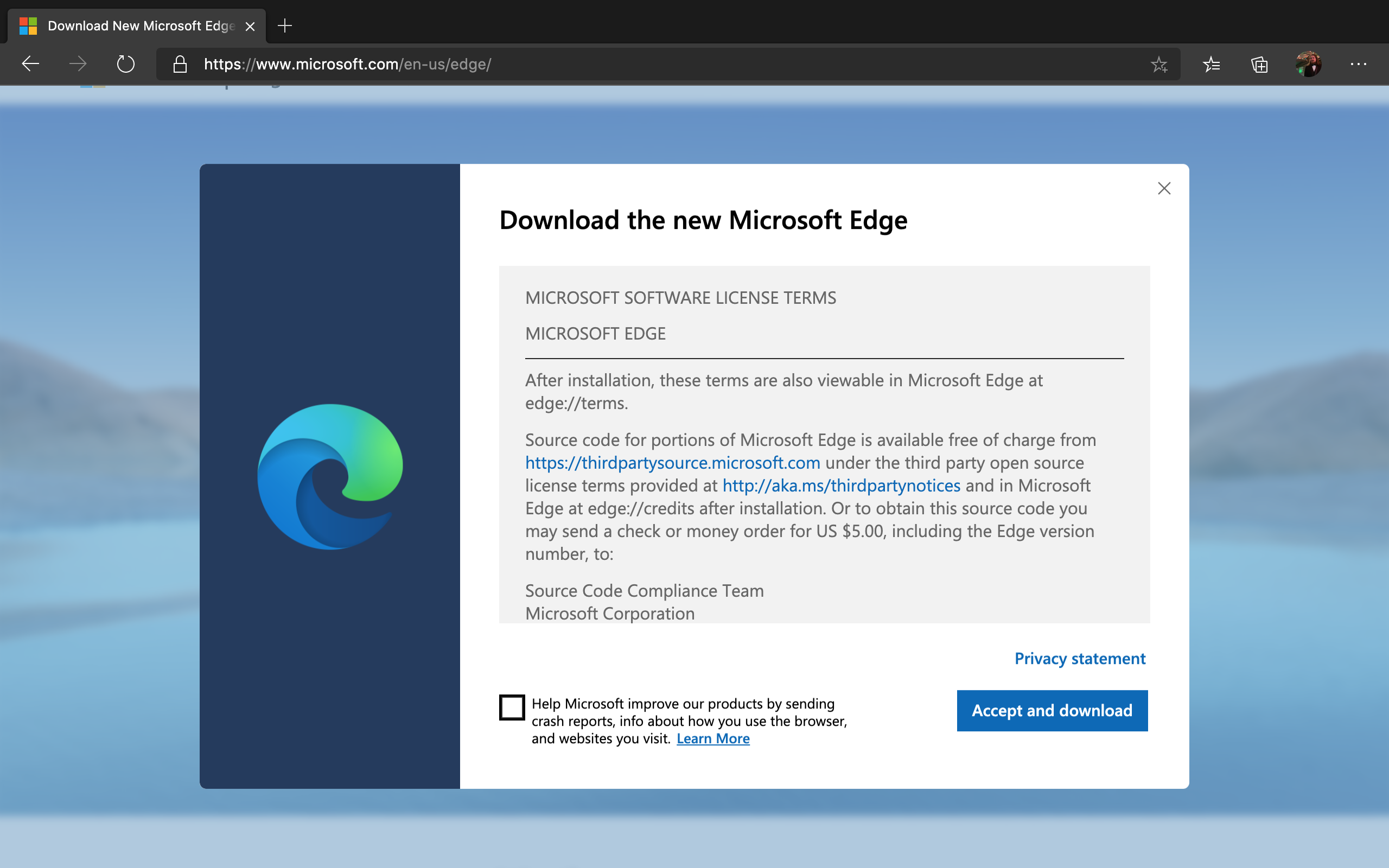
Task: Enable sending crash reports checkbox
Action: (x=512, y=707)
